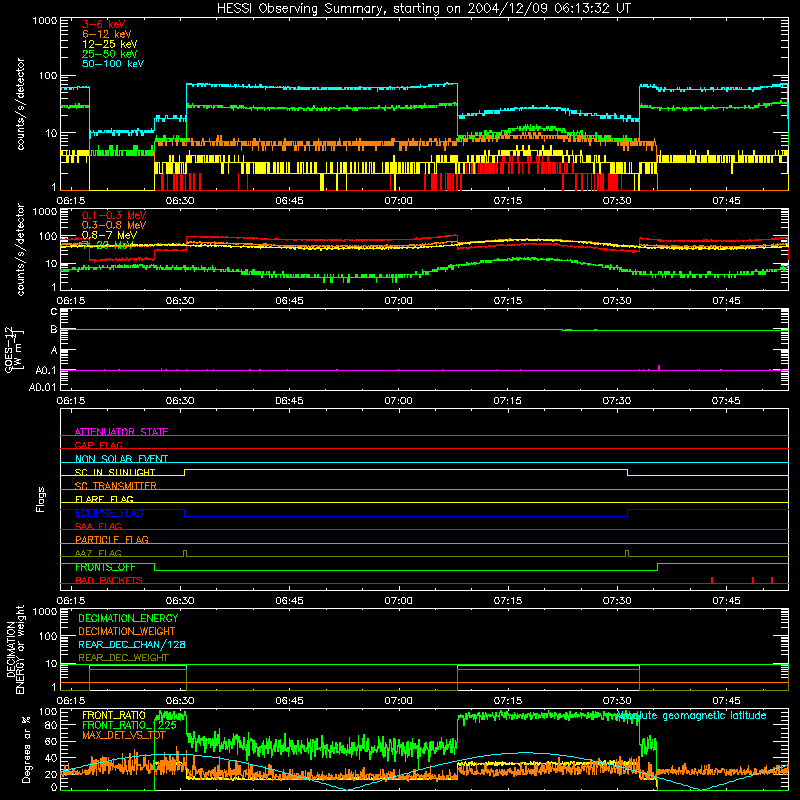The image size is (800, 800).
Task: Click the SC_IN_SUNLIGHT flag label
Action: pos(115,472)
